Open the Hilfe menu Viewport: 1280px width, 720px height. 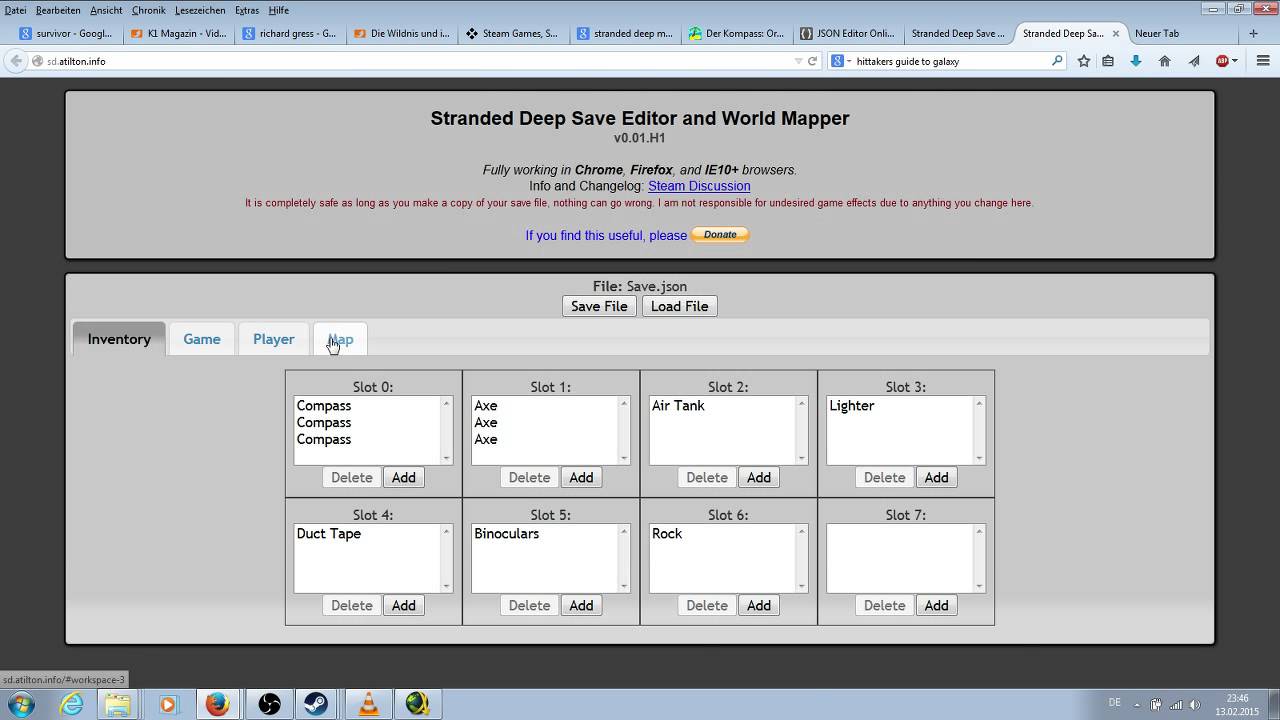tap(279, 10)
